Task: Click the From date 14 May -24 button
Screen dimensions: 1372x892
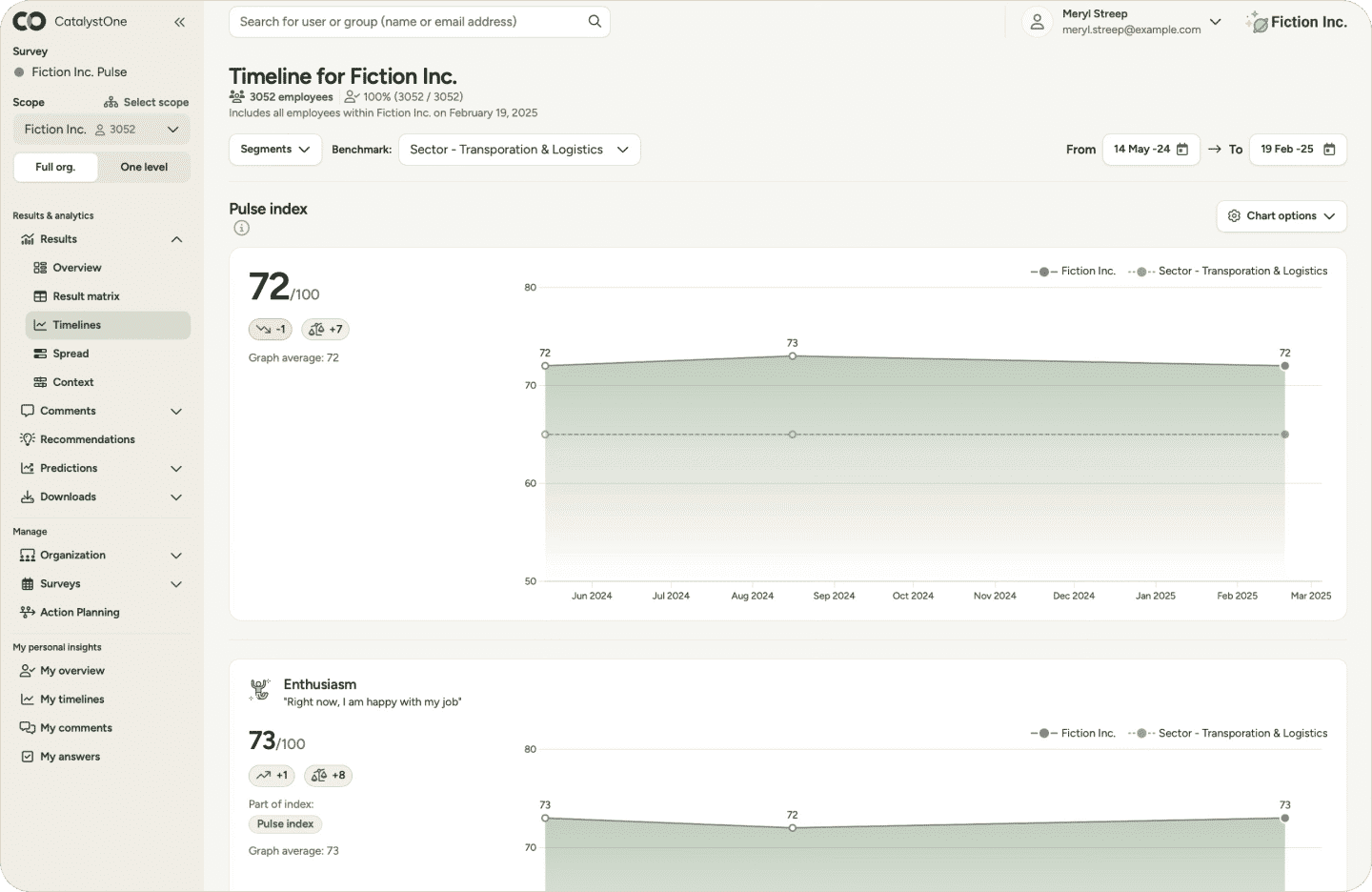Action: [x=1151, y=150]
